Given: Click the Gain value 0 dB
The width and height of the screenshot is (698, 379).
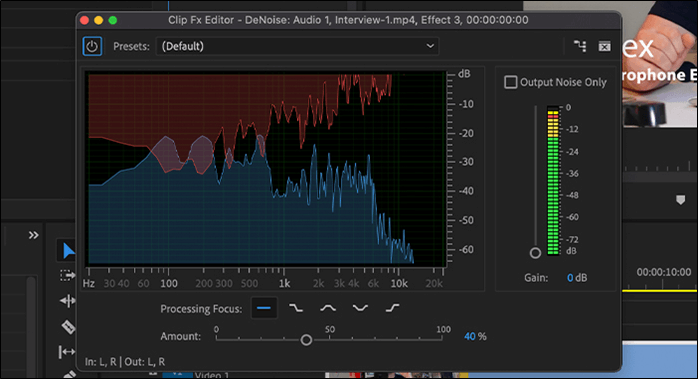Looking at the screenshot, I should [577, 278].
